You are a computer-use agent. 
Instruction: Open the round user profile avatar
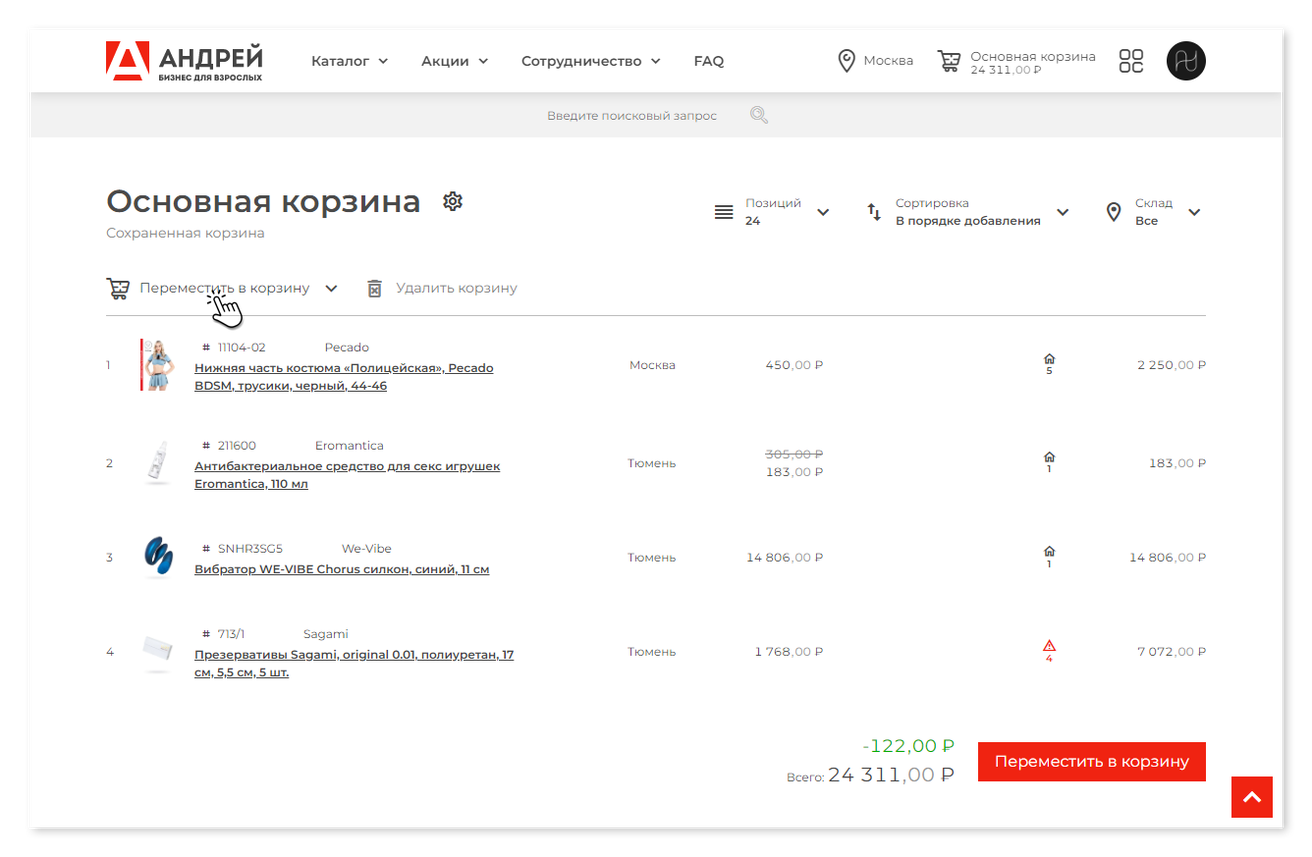pos(1186,61)
